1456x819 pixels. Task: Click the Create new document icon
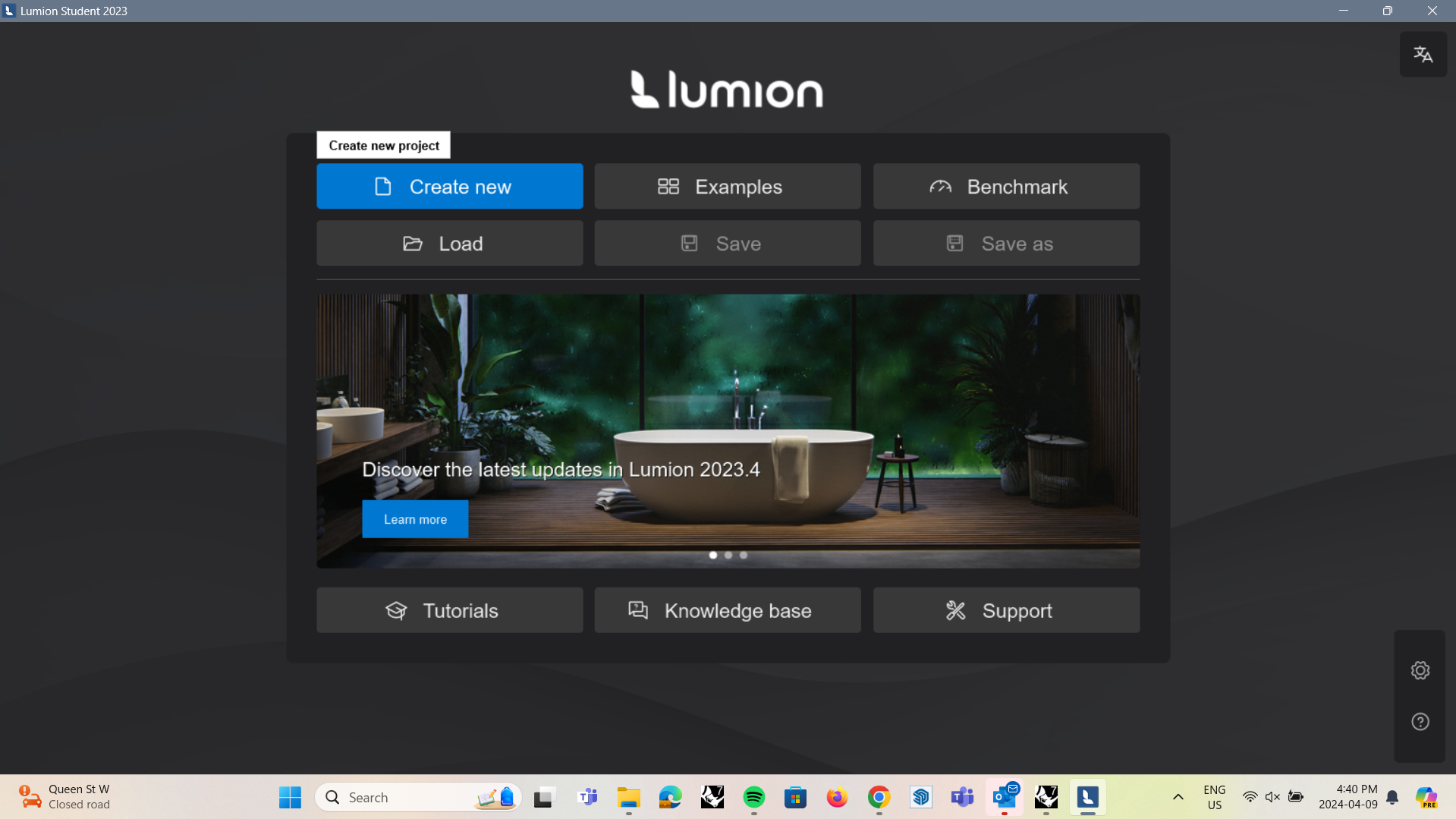point(382,186)
